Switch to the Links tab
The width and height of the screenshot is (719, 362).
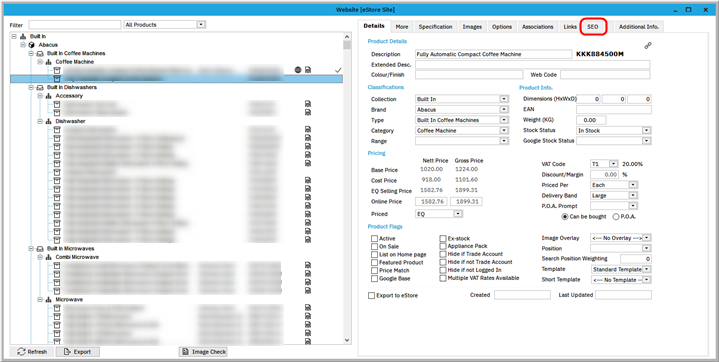point(570,27)
